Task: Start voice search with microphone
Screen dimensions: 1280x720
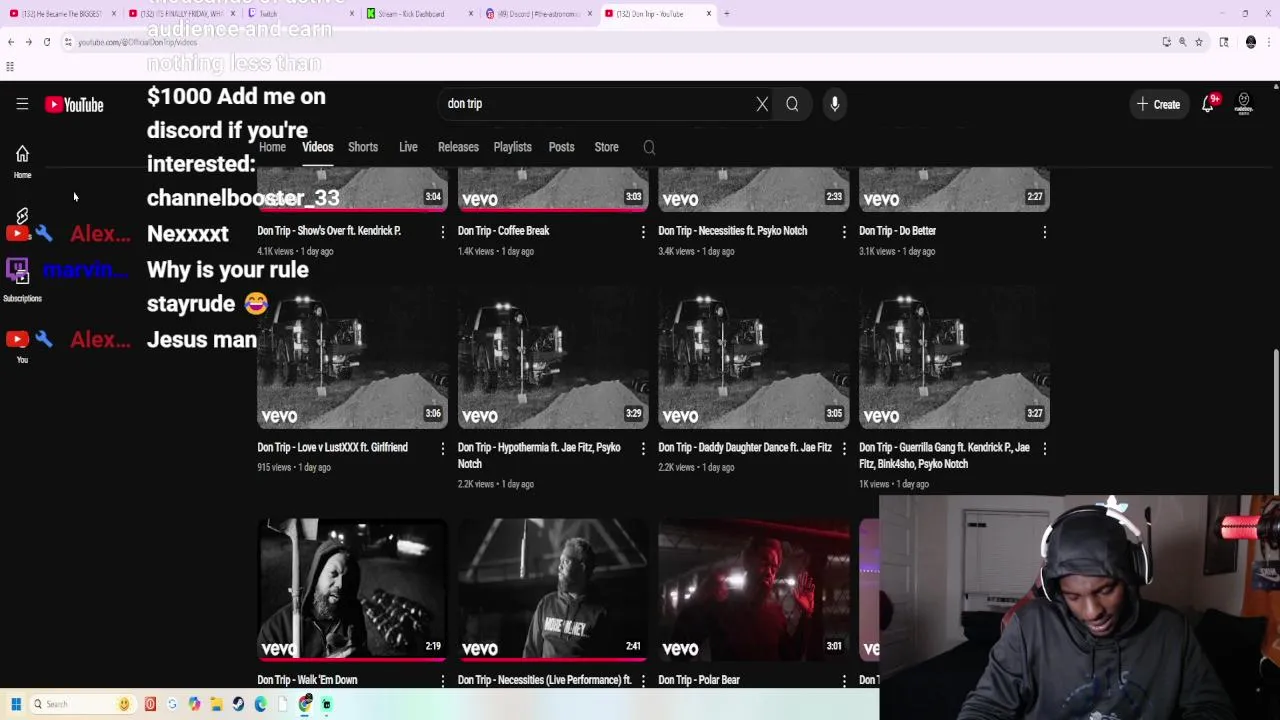Action: point(835,104)
